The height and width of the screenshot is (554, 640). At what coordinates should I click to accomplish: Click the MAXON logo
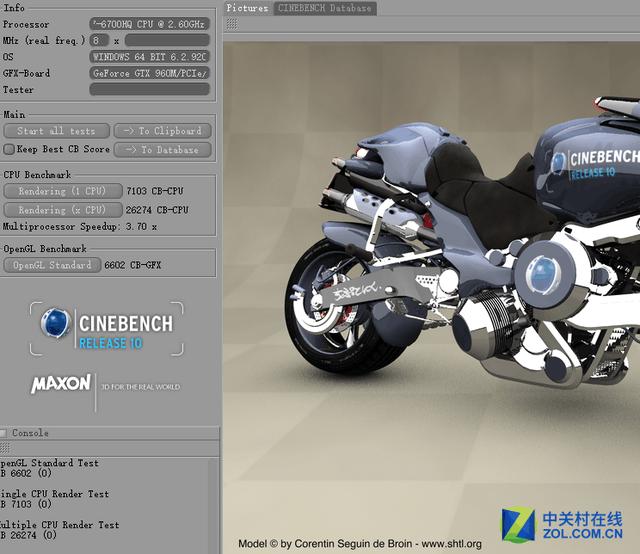click(61, 384)
